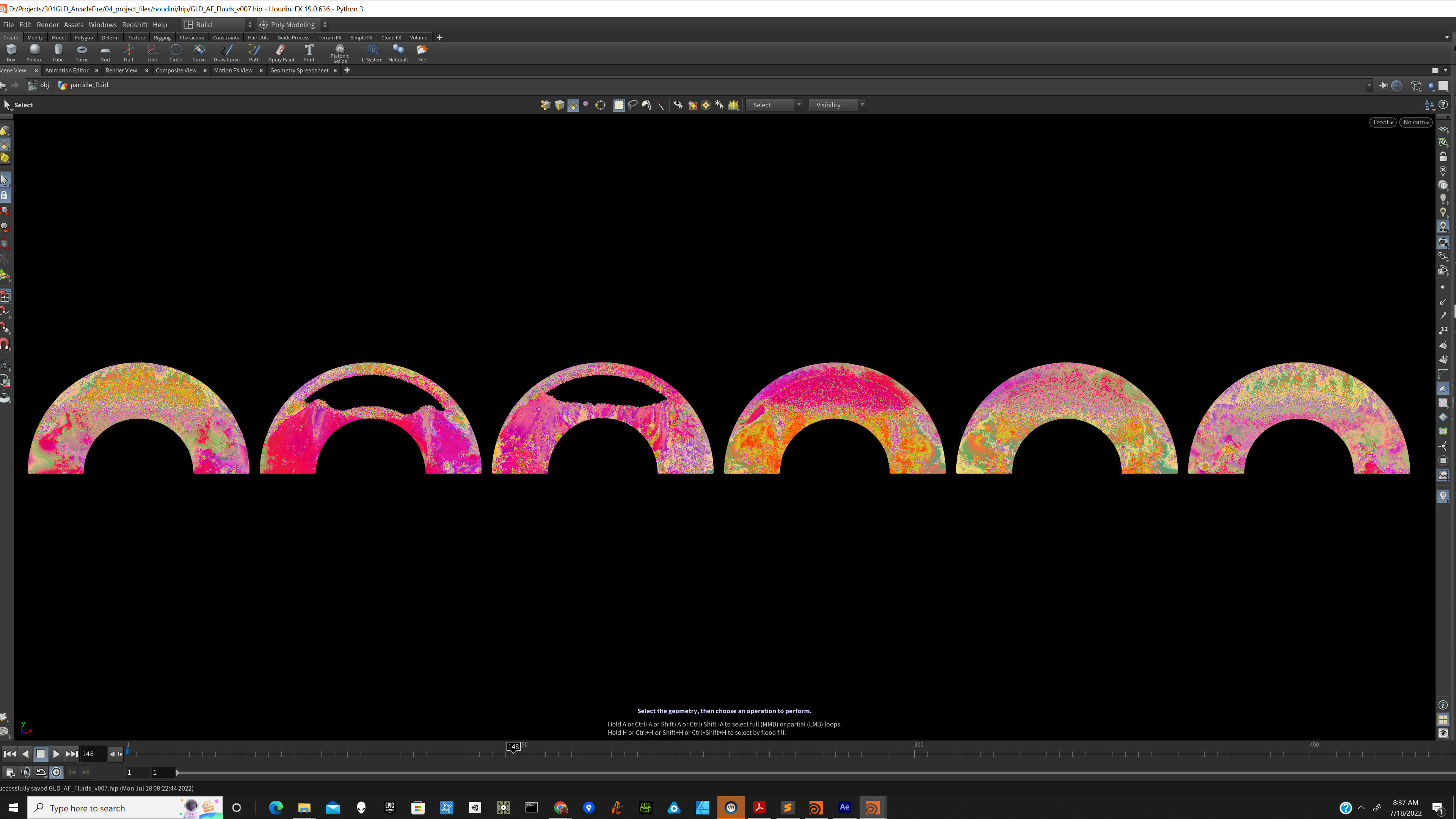Viewport: 1456px width, 819px height.
Task: Play the animation in reverse
Action: (x=25, y=753)
